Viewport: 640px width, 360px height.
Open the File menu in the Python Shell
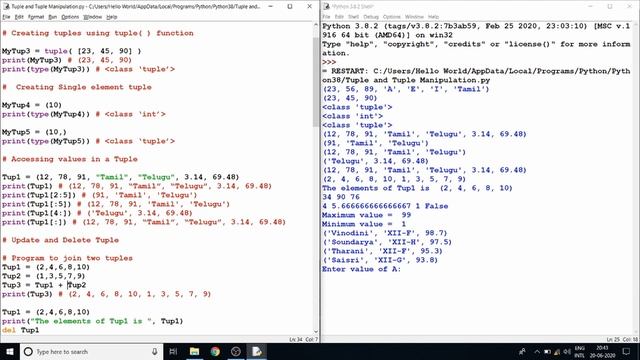[326, 17]
